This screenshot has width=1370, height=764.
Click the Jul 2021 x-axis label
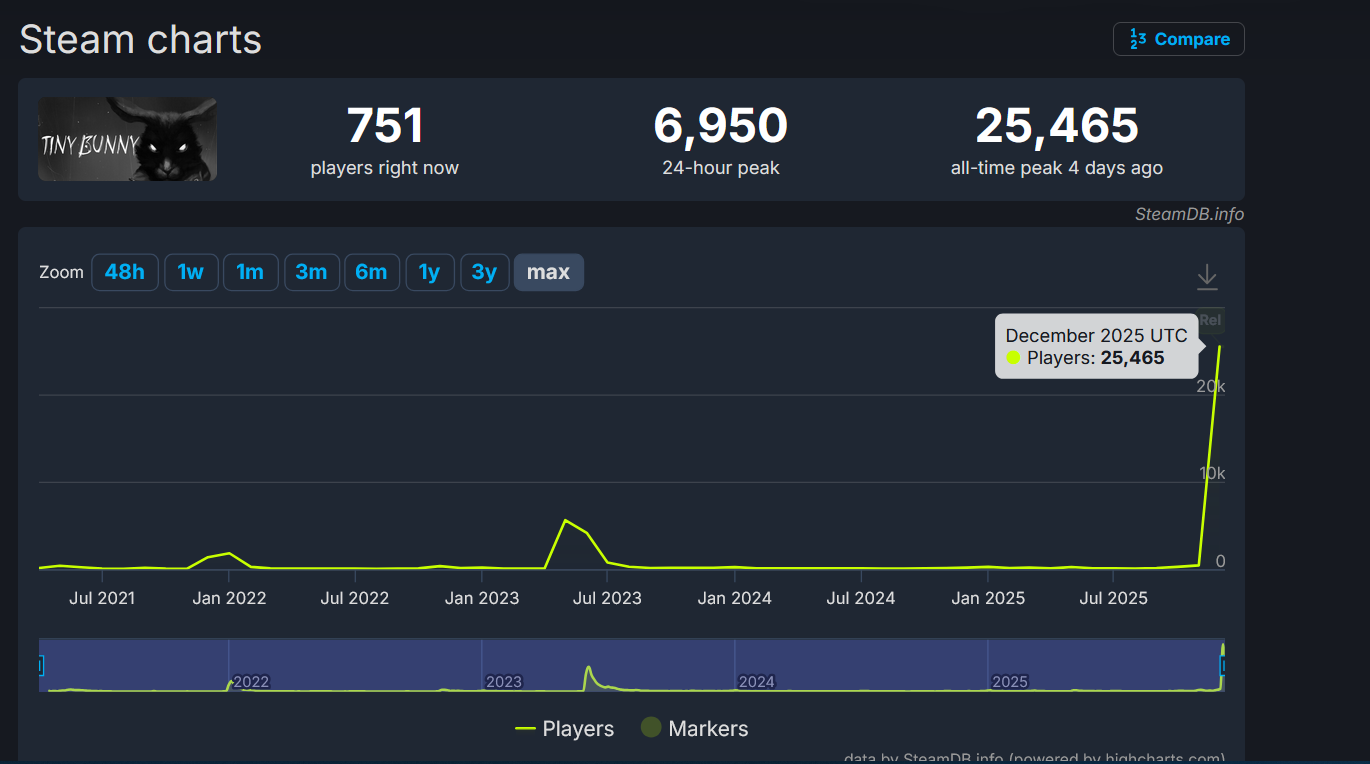102,598
